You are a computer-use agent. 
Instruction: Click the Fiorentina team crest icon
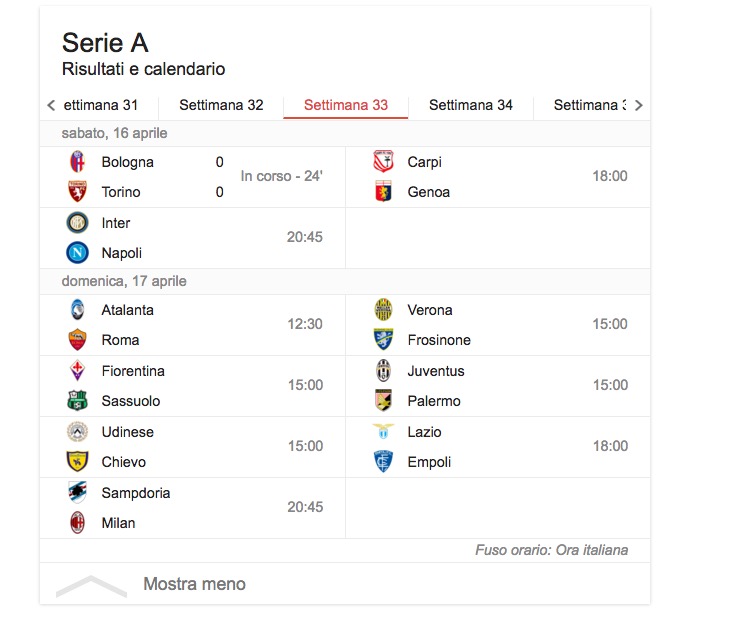click(x=77, y=371)
